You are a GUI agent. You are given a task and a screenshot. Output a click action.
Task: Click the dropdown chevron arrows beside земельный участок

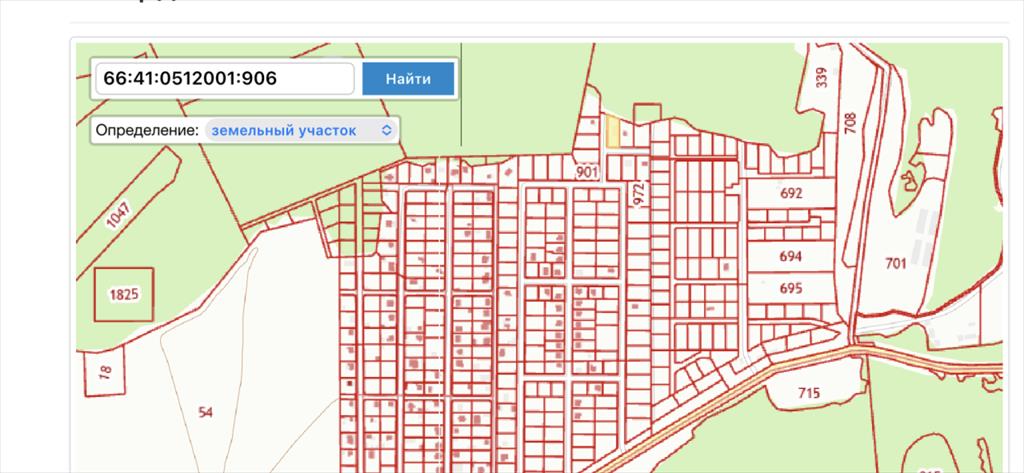[x=387, y=130]
